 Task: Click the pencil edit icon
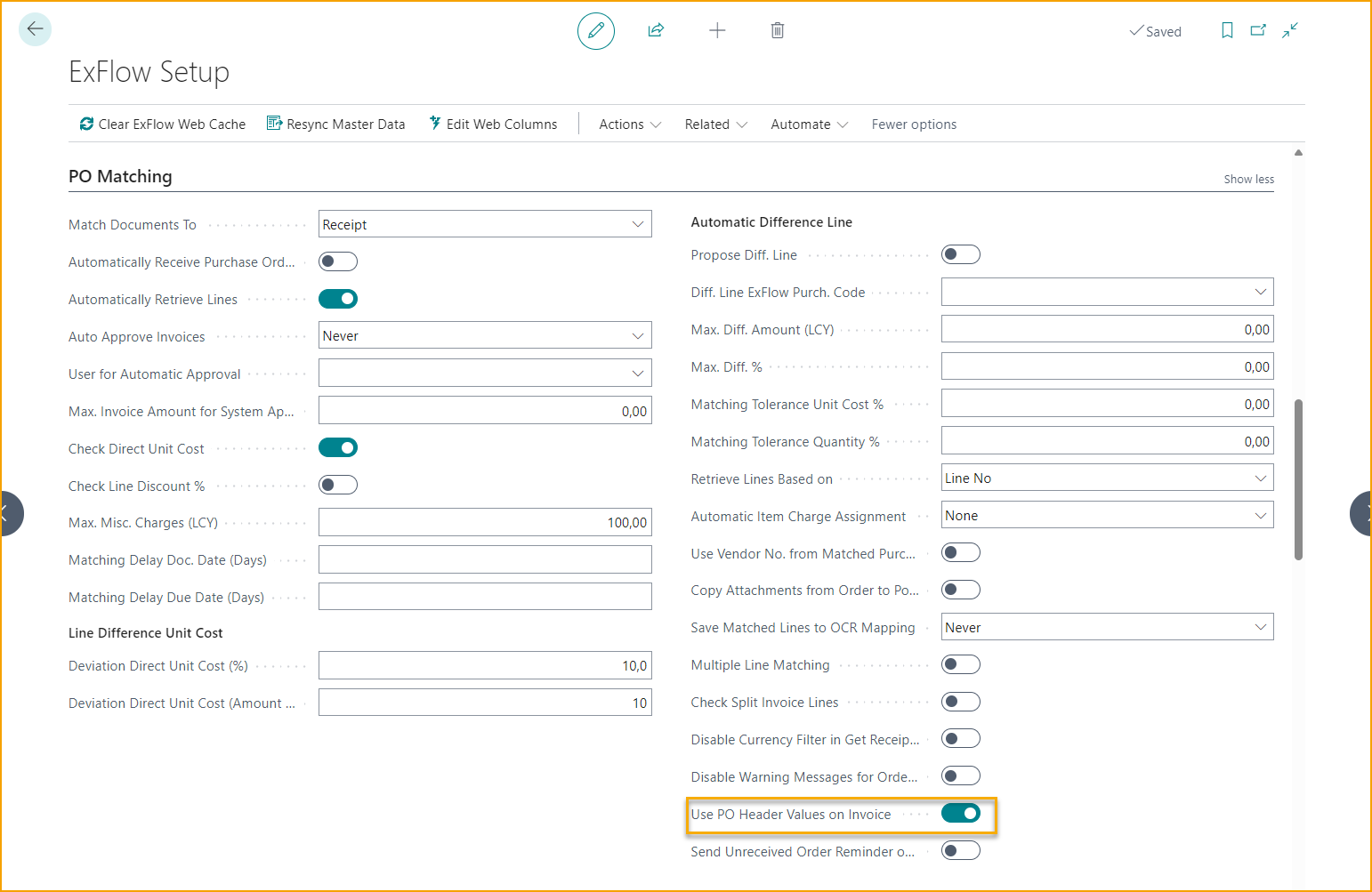coord(596,31)
